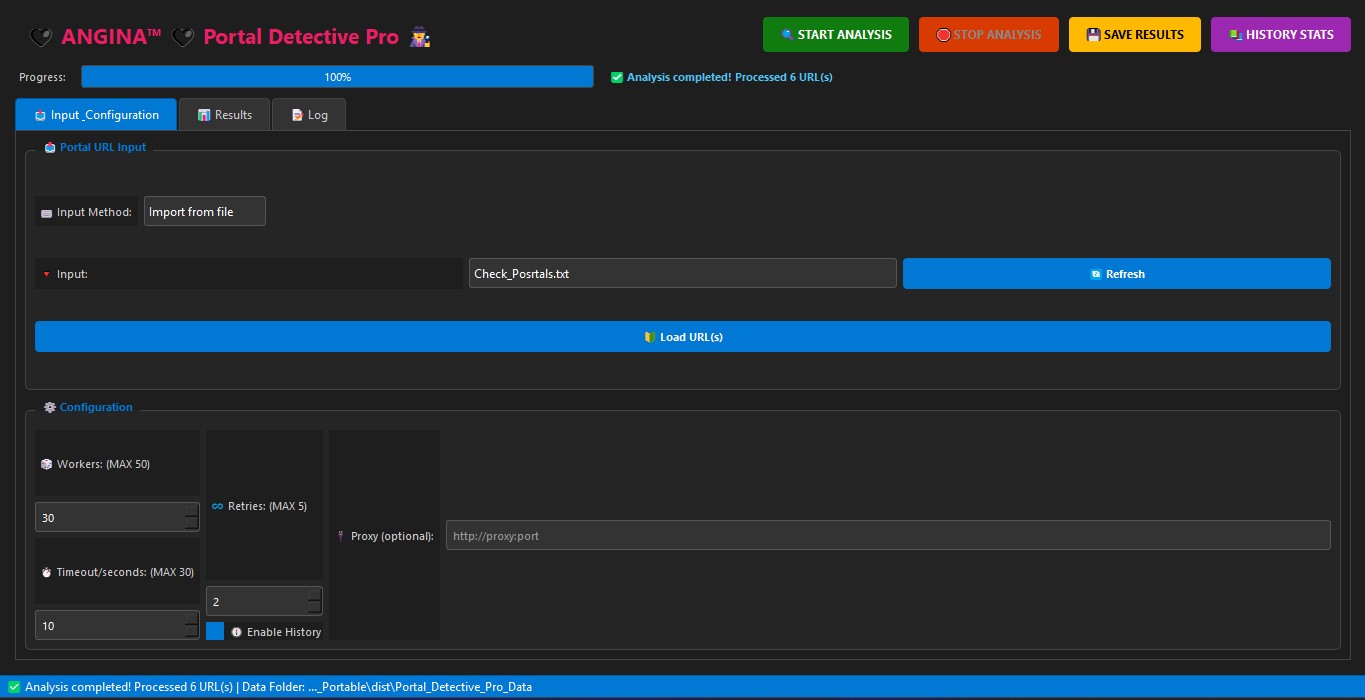Click the detective emoji icon in title
The image size is (1365, 700).
(x=419, y=37)
